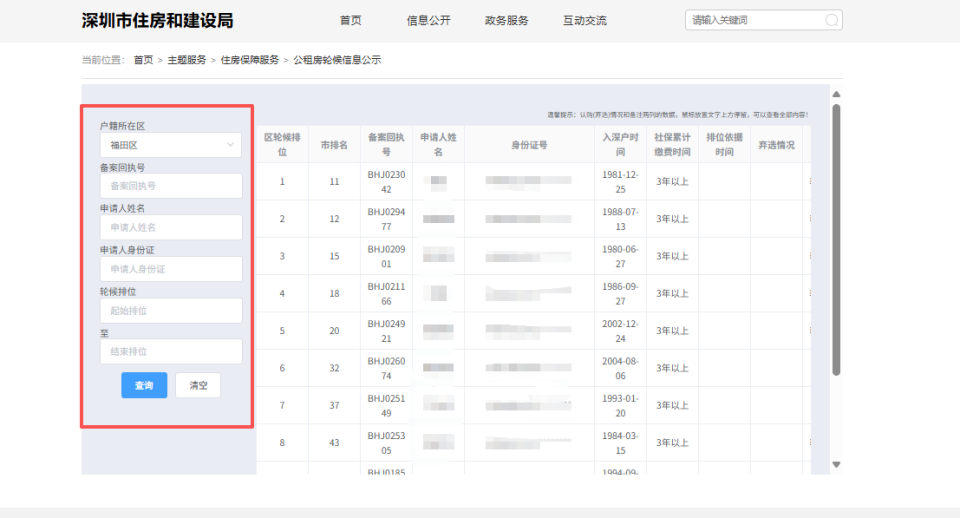The image size is (960, 518).
Task: Click city rank 11 cell
Action: tap(334, 182)
